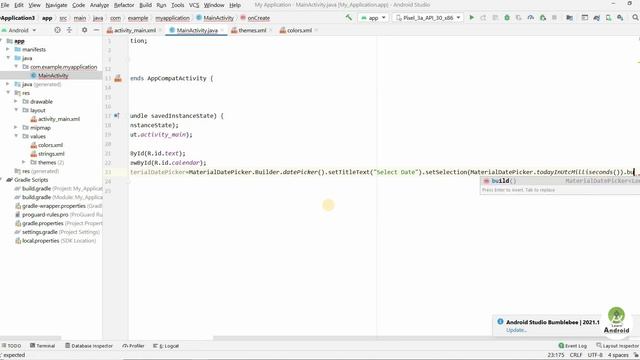Viewport: 640px width, 360px height.
Task: Collapse the layout folder
Action: click(16, 110)
